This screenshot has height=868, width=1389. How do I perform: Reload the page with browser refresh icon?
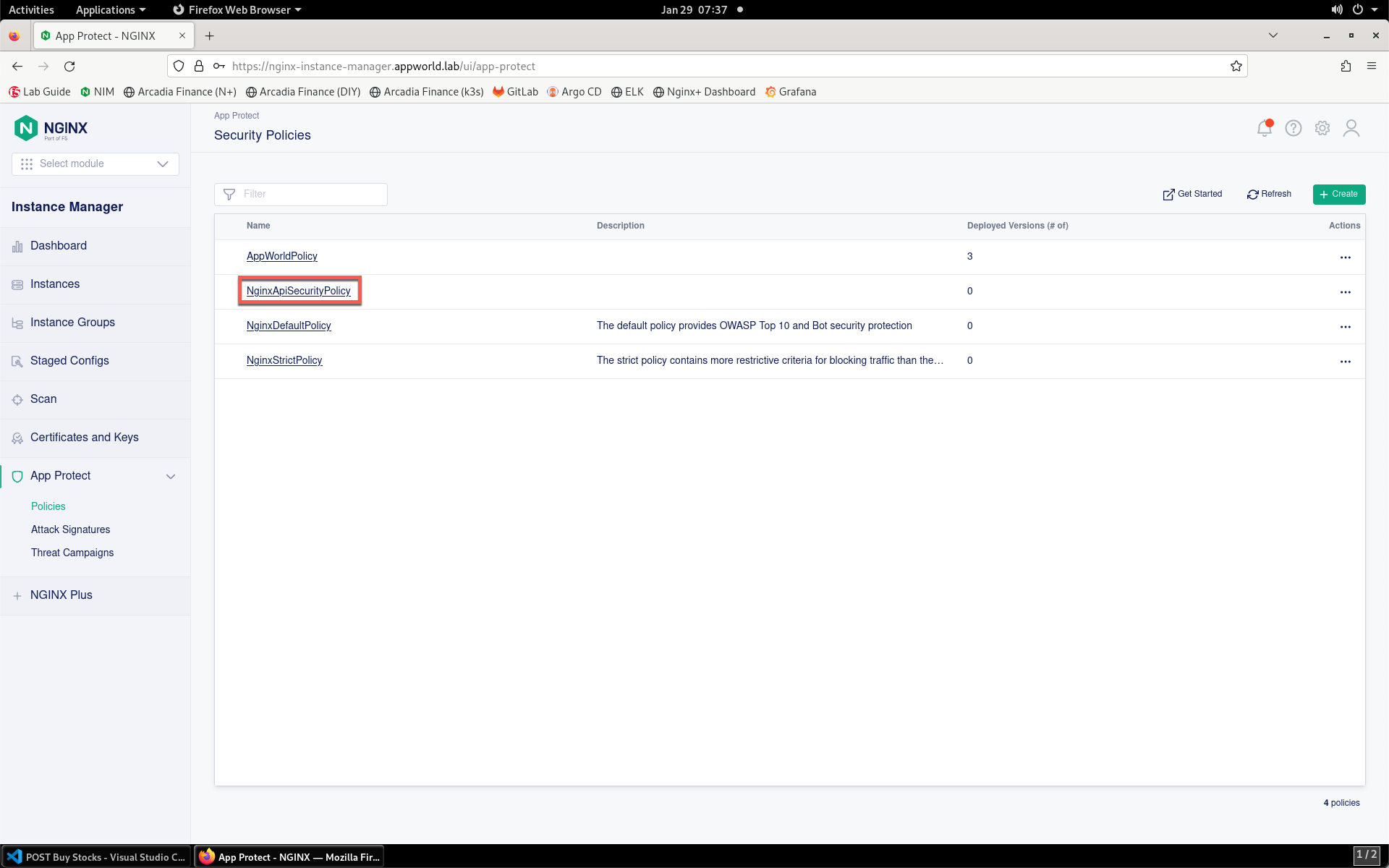click(x=69, y=66)
